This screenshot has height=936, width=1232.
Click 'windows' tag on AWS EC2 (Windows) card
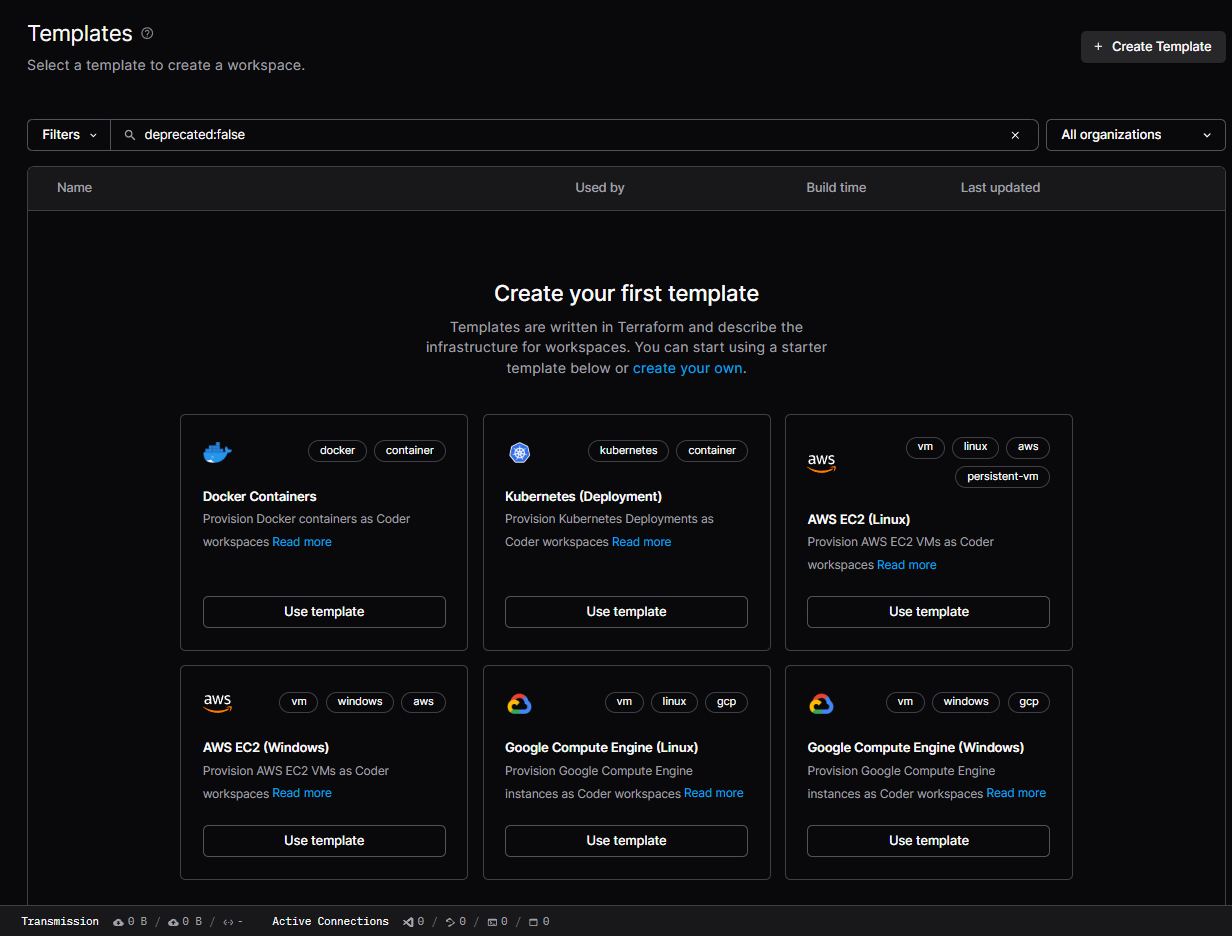coord(360,702)
